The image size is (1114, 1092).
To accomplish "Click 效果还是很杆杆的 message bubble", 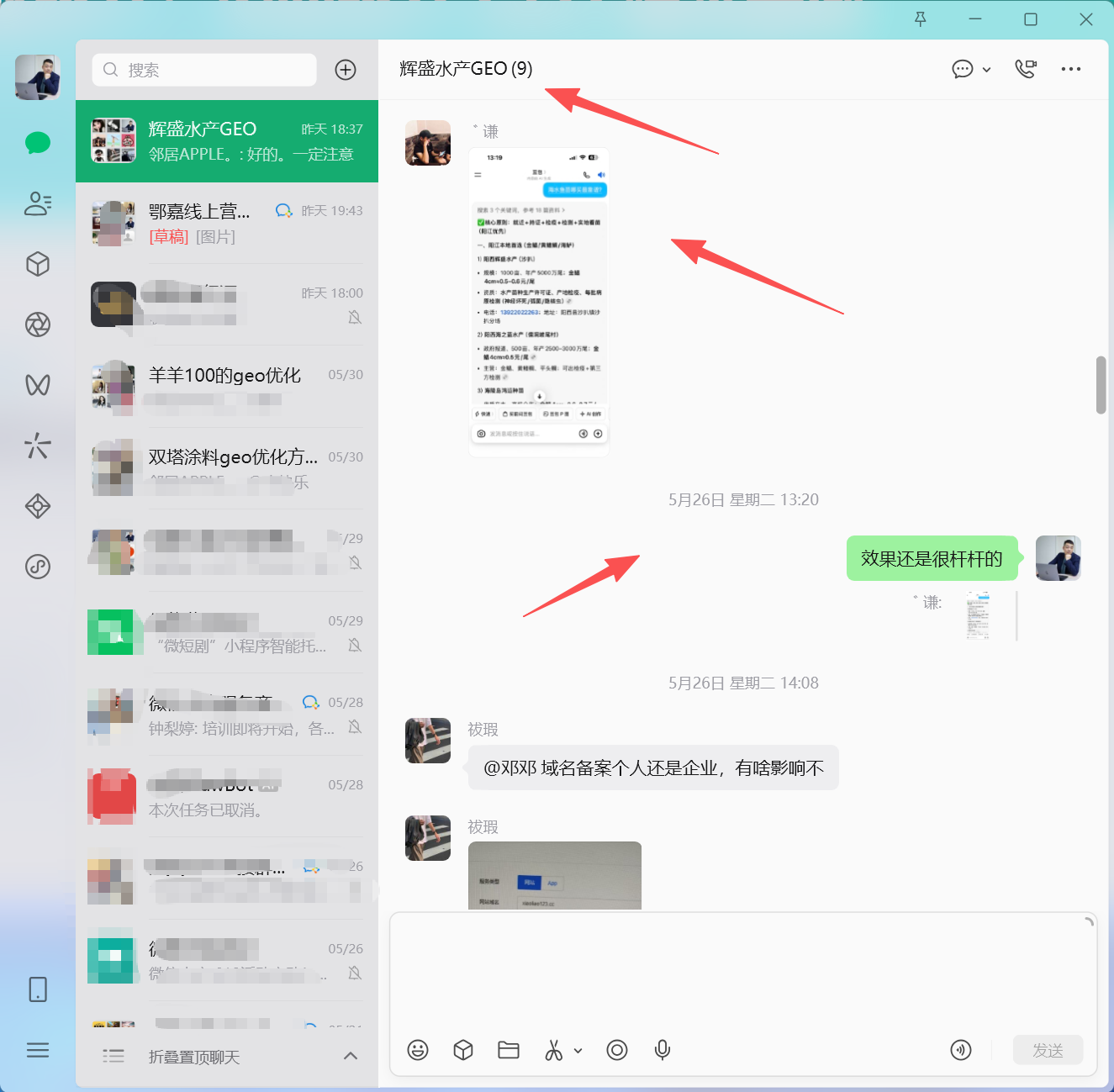I will point(932,558).
